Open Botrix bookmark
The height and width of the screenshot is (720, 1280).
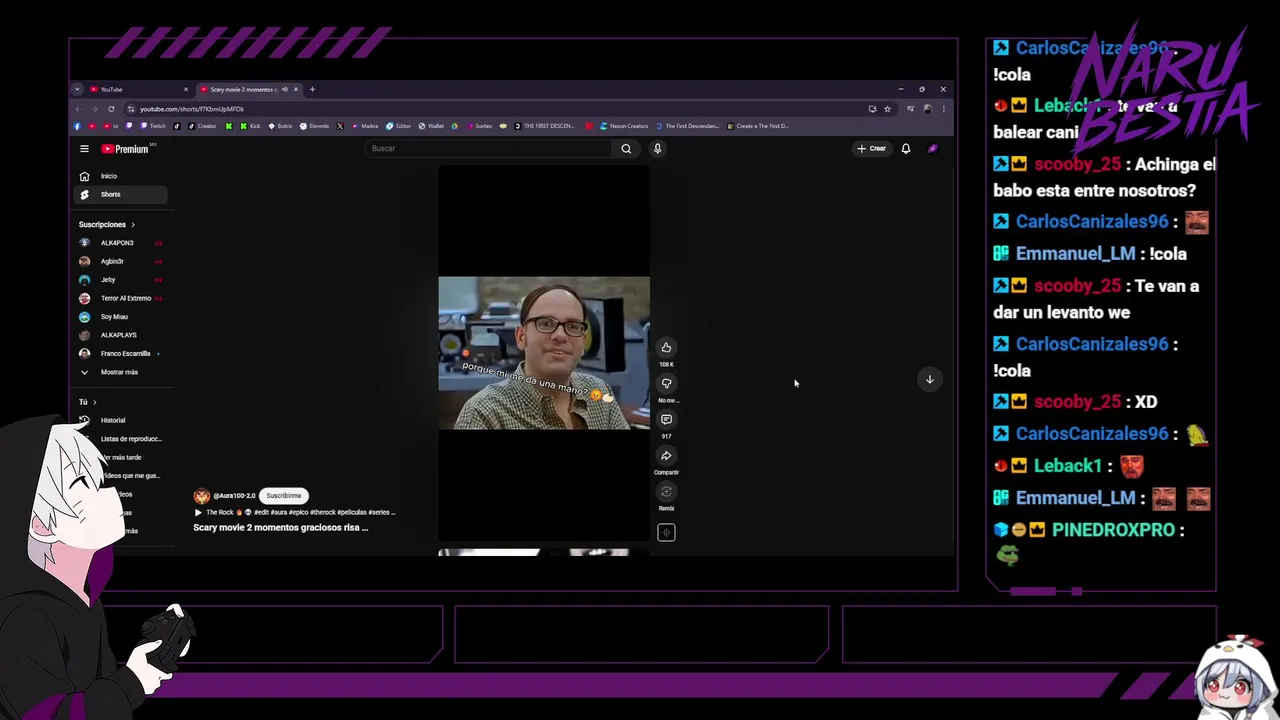coord(280,126)
